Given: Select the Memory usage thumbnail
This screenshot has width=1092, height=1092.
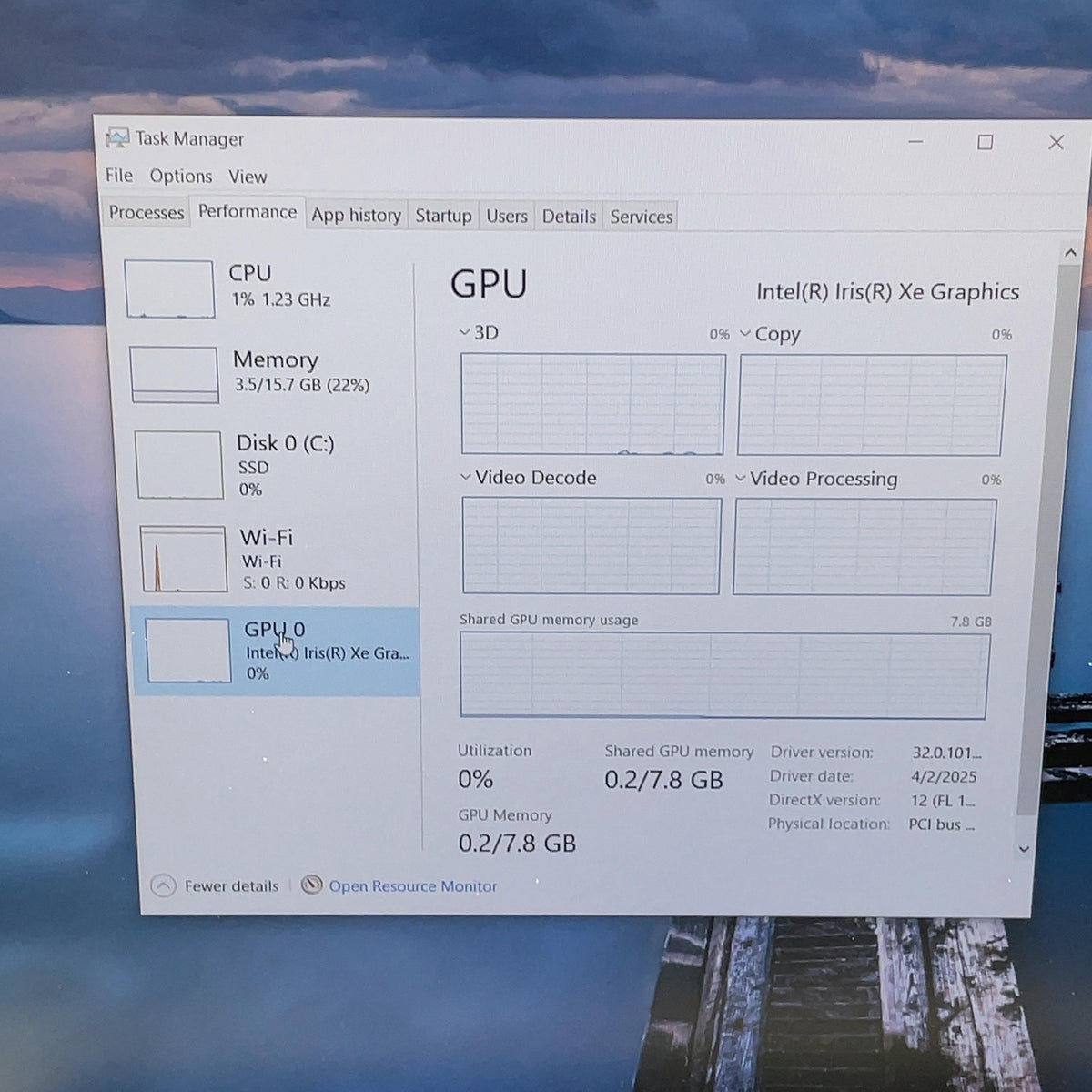Looking at the screenshot, I should (x=174, y=374).
